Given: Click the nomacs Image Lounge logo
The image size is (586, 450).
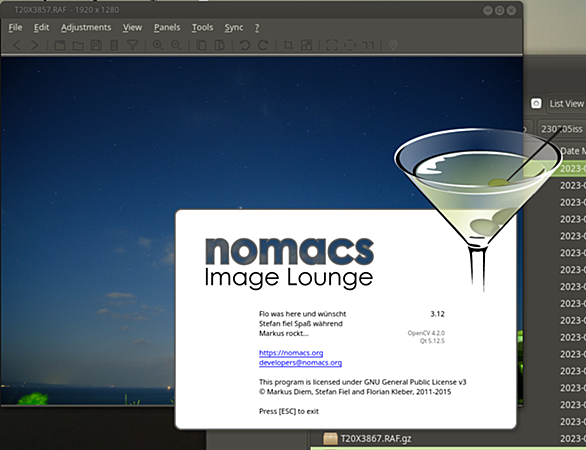Looking at the screenshot, I should [x=289, y=263].
